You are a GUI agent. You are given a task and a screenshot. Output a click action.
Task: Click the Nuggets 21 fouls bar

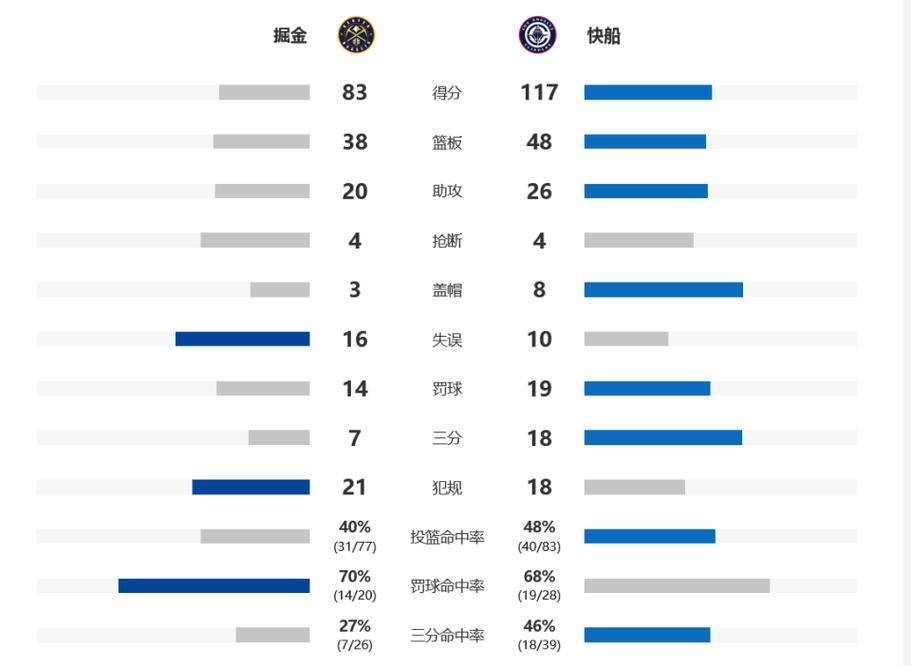pos(251,487)
